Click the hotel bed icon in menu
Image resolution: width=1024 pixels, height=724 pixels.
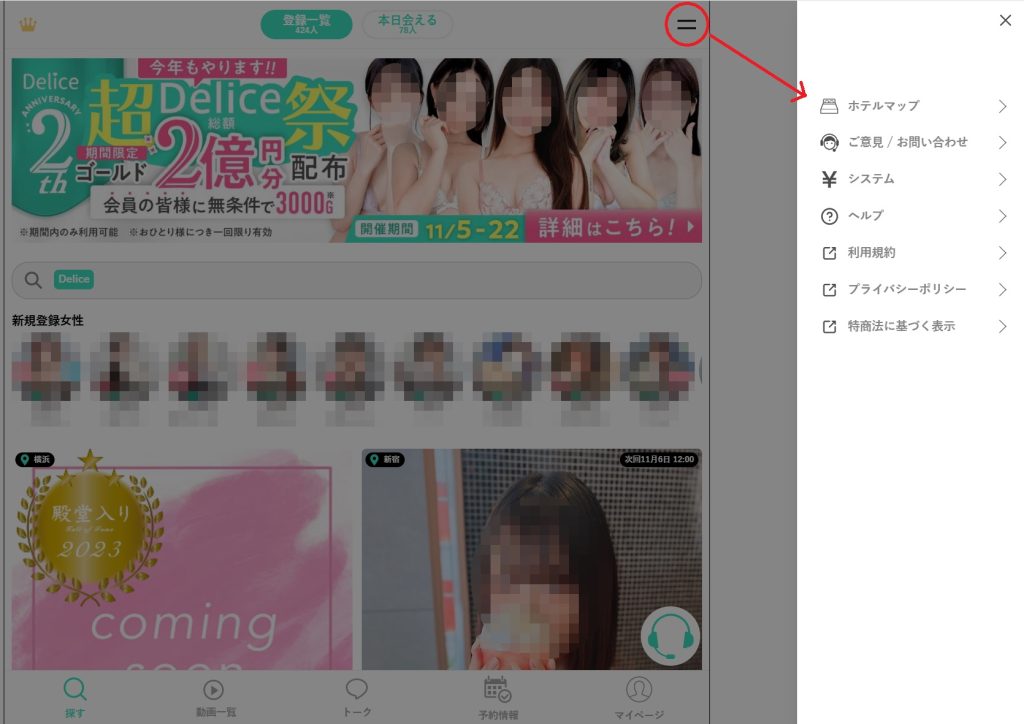coord(828,106)
